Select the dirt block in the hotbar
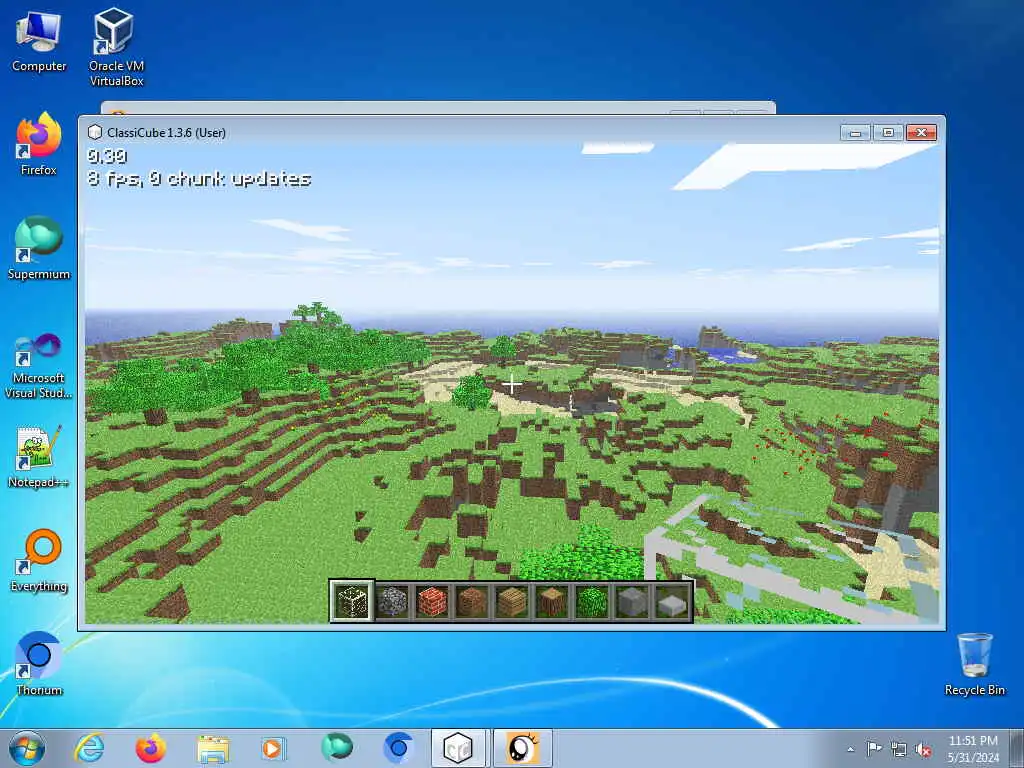 (472, 601)
